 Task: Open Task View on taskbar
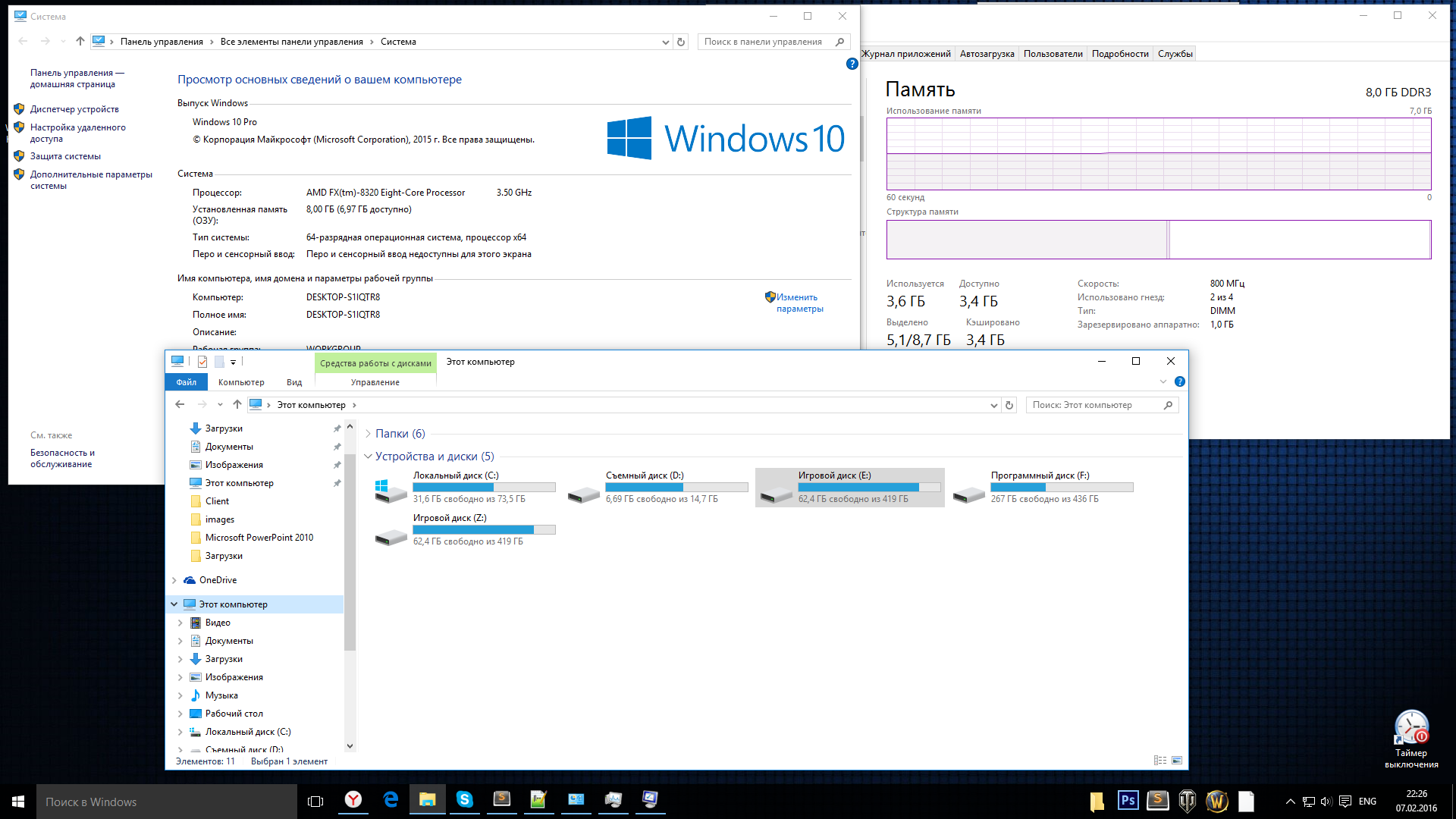315,802
